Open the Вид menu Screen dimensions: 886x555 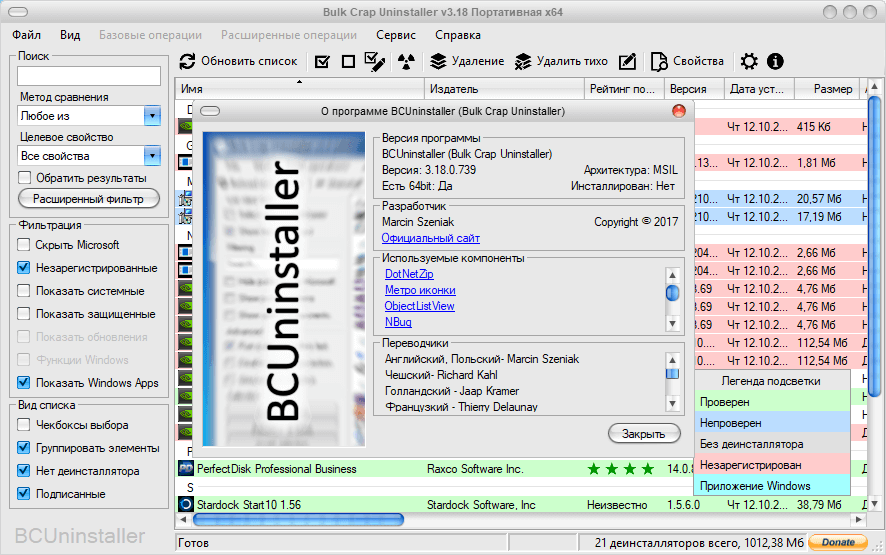click(70, 35)
